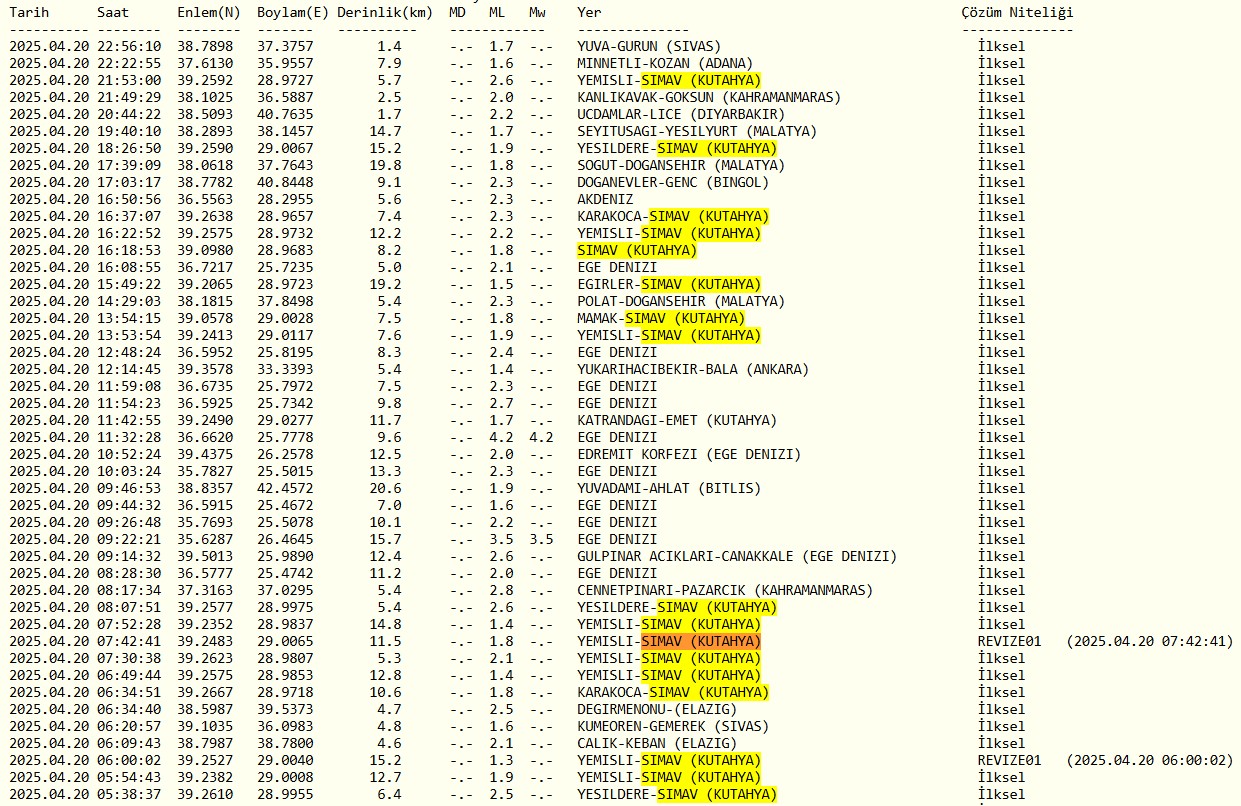Click the Yer column header

tap(590, 12)
